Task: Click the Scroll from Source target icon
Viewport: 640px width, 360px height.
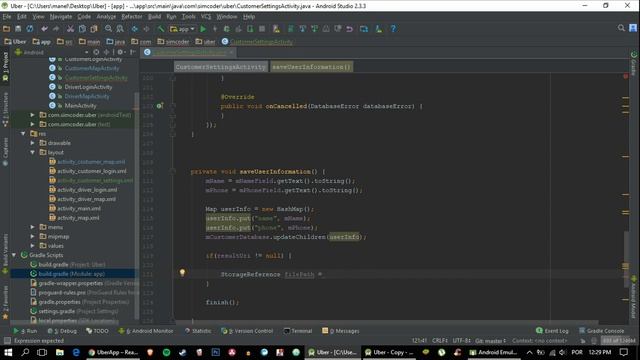Action: [x=96, y=52]
